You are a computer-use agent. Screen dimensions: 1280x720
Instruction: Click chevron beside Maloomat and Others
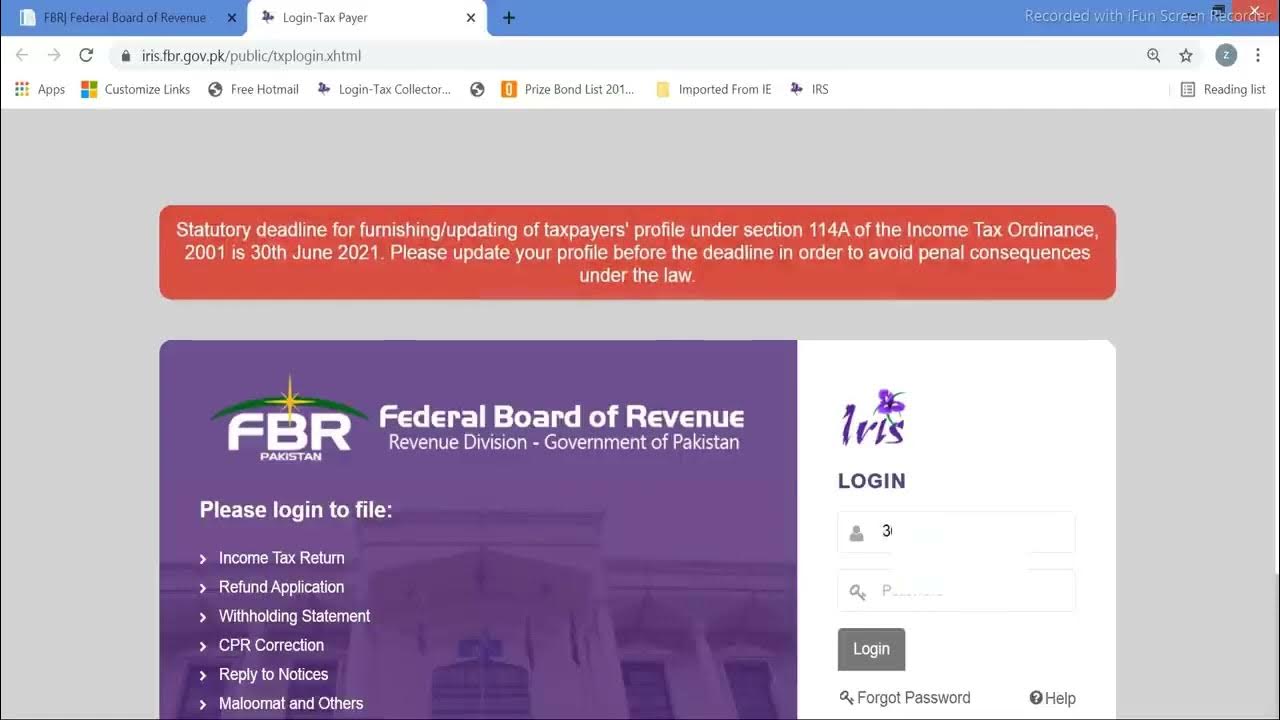[x=203, y=704]
